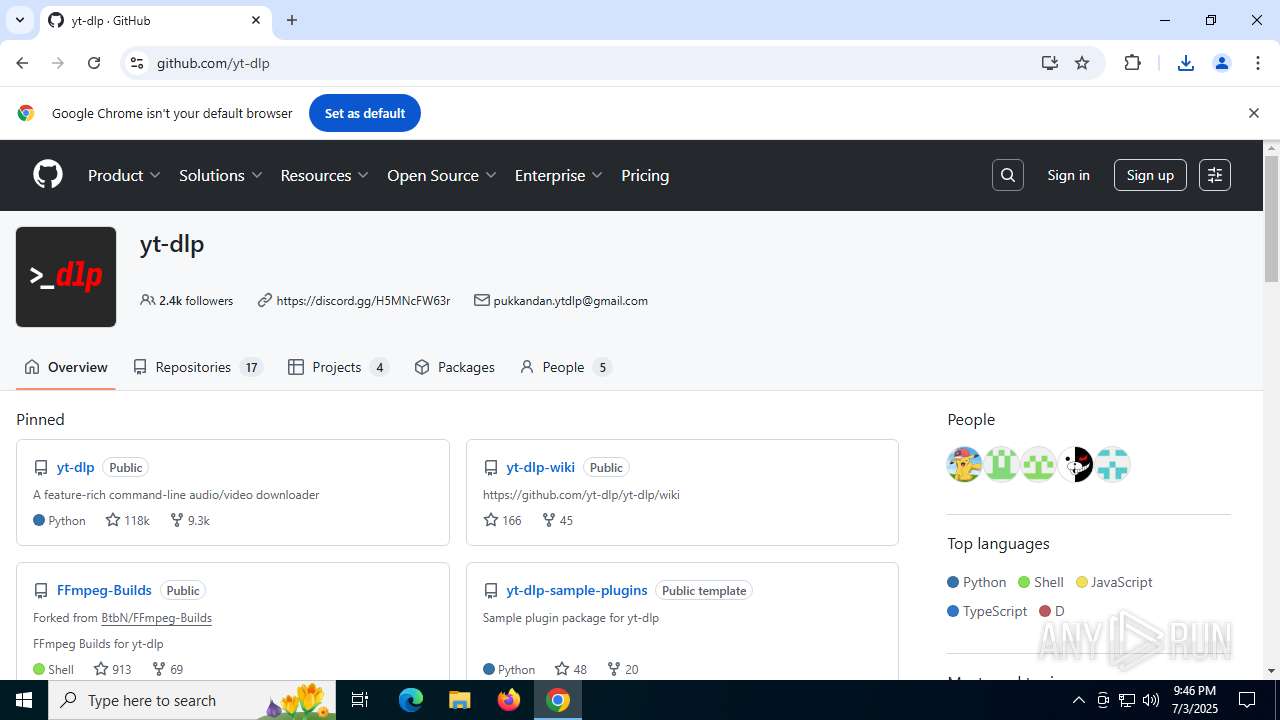The height and width of the screenshot is (720, 1280).
Task: View the 166 stars of yt-dlp-wiki
Action: pyautogui.click(x=502, y=520)
